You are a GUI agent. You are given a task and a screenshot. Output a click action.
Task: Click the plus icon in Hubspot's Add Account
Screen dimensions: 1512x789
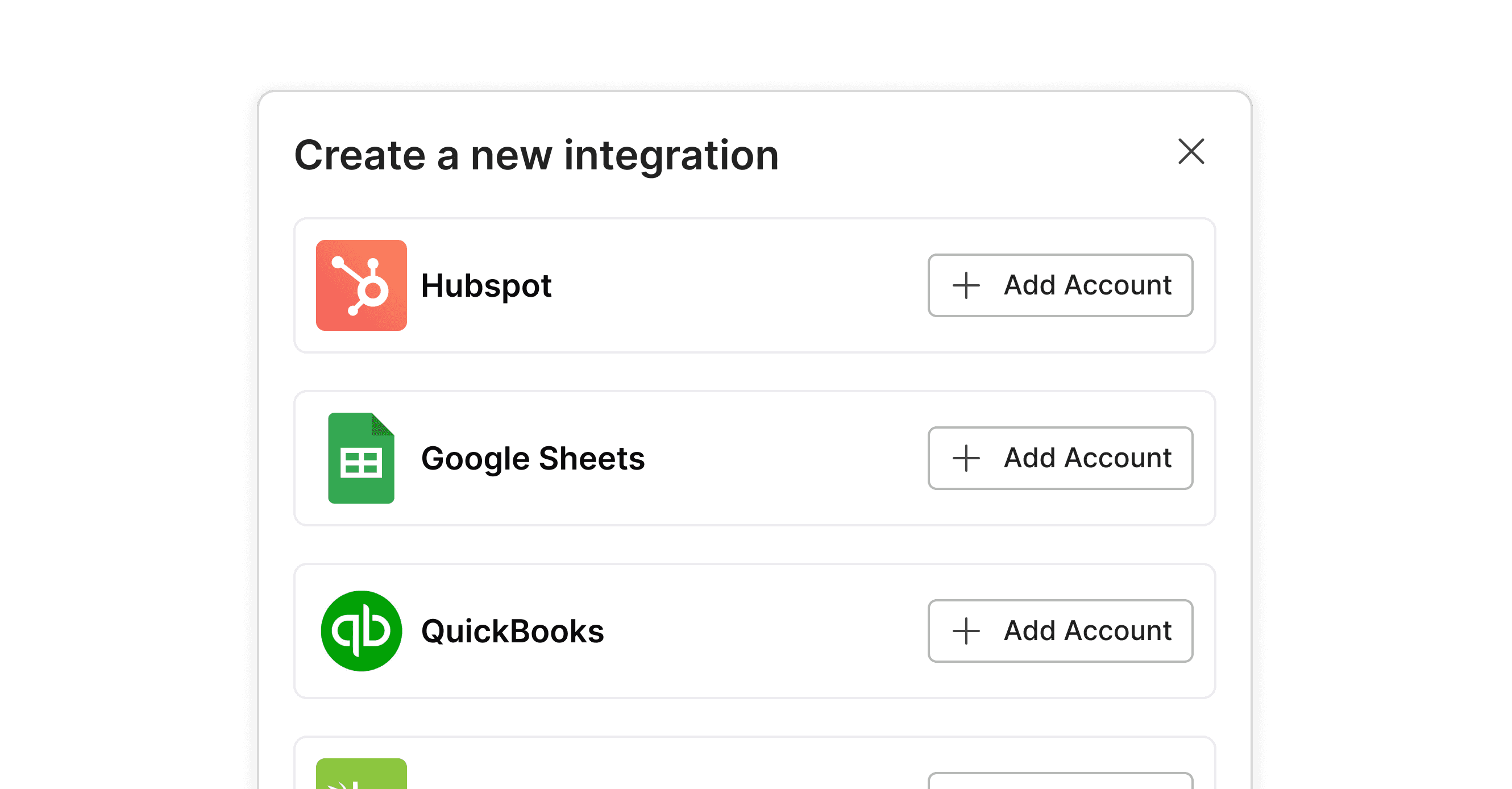coord(966,286)
